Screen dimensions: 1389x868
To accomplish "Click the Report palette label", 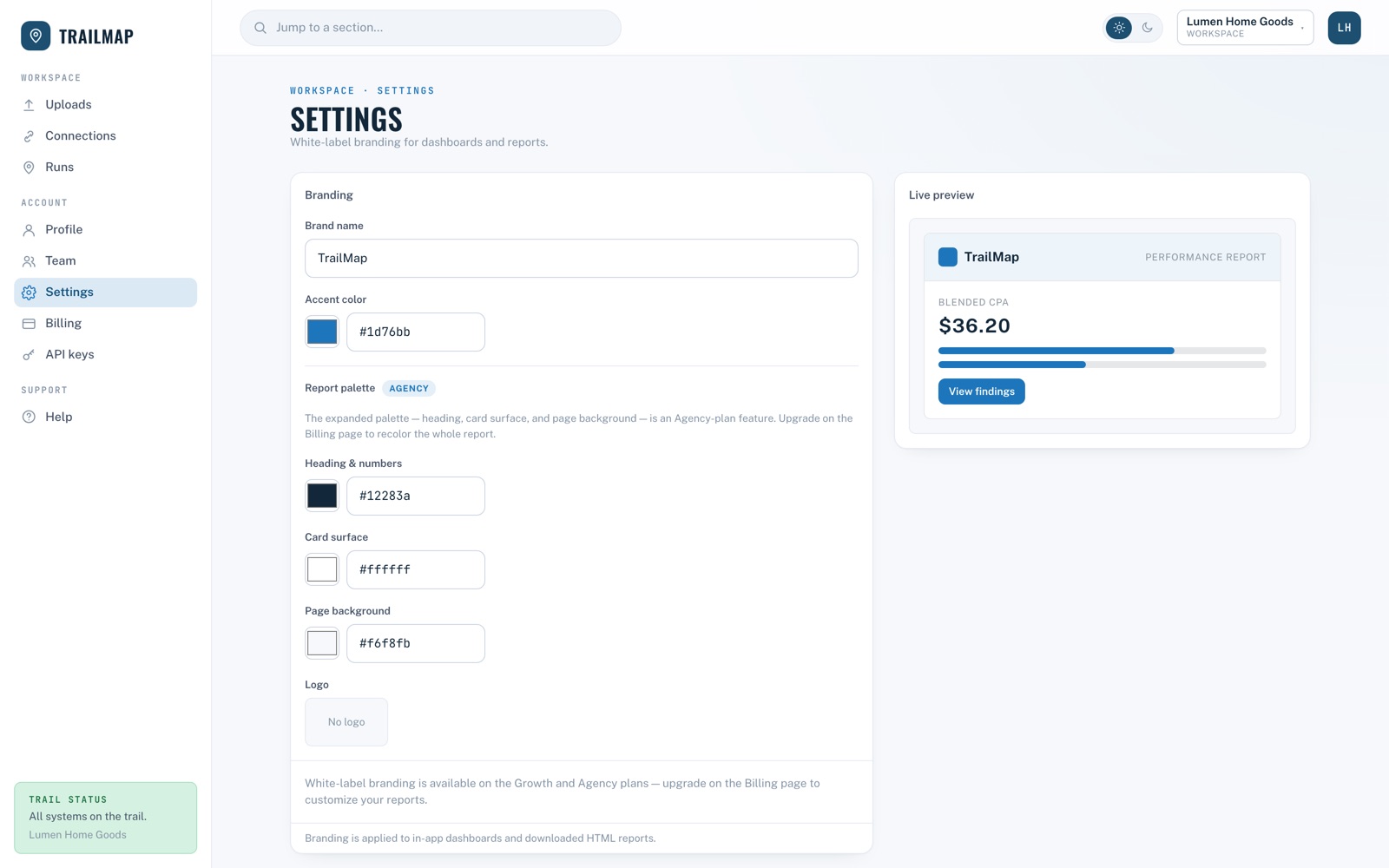I will tap(339, 388).
